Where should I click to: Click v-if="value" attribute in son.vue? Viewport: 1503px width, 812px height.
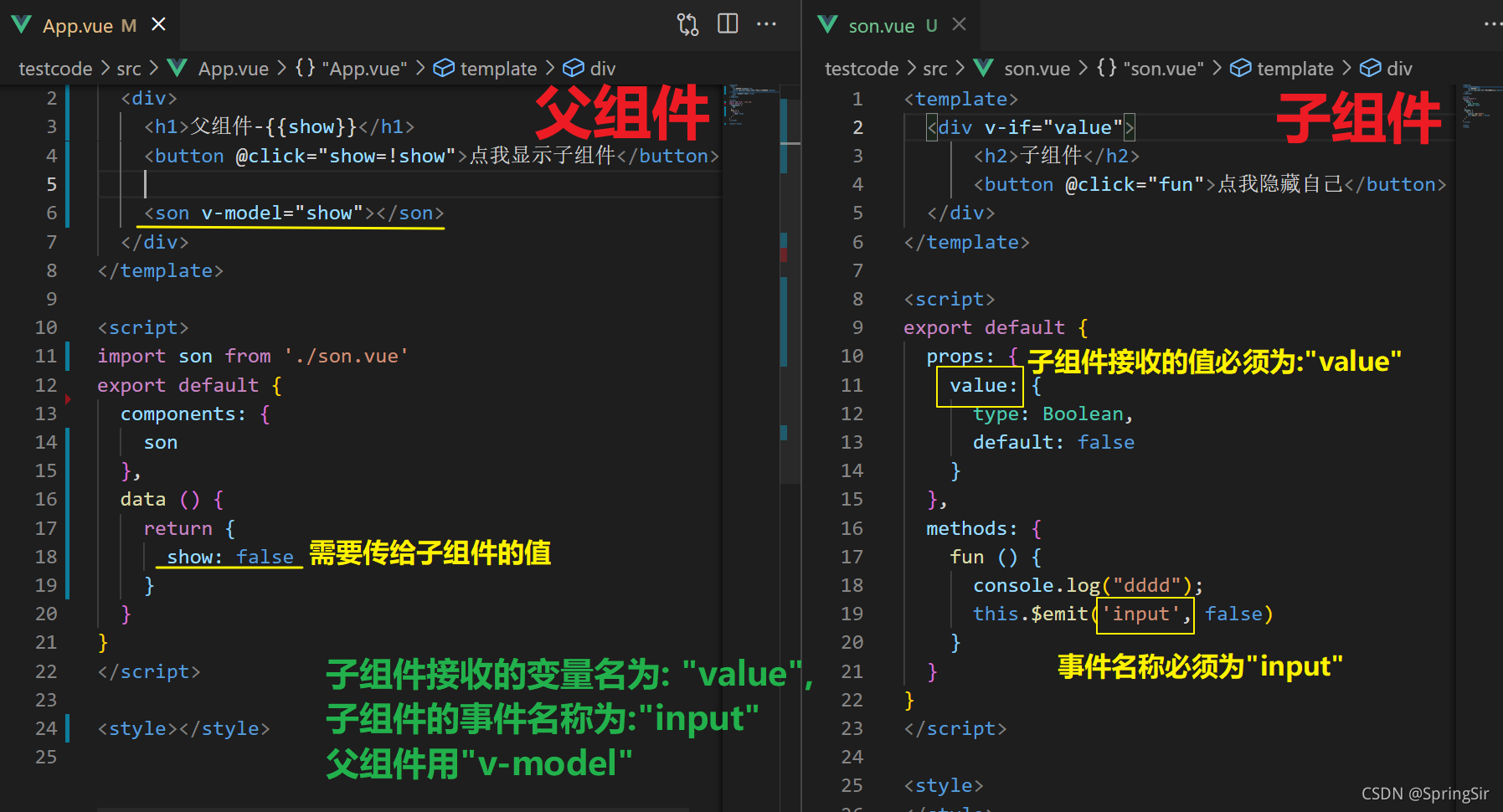(x=1053, y=127)
